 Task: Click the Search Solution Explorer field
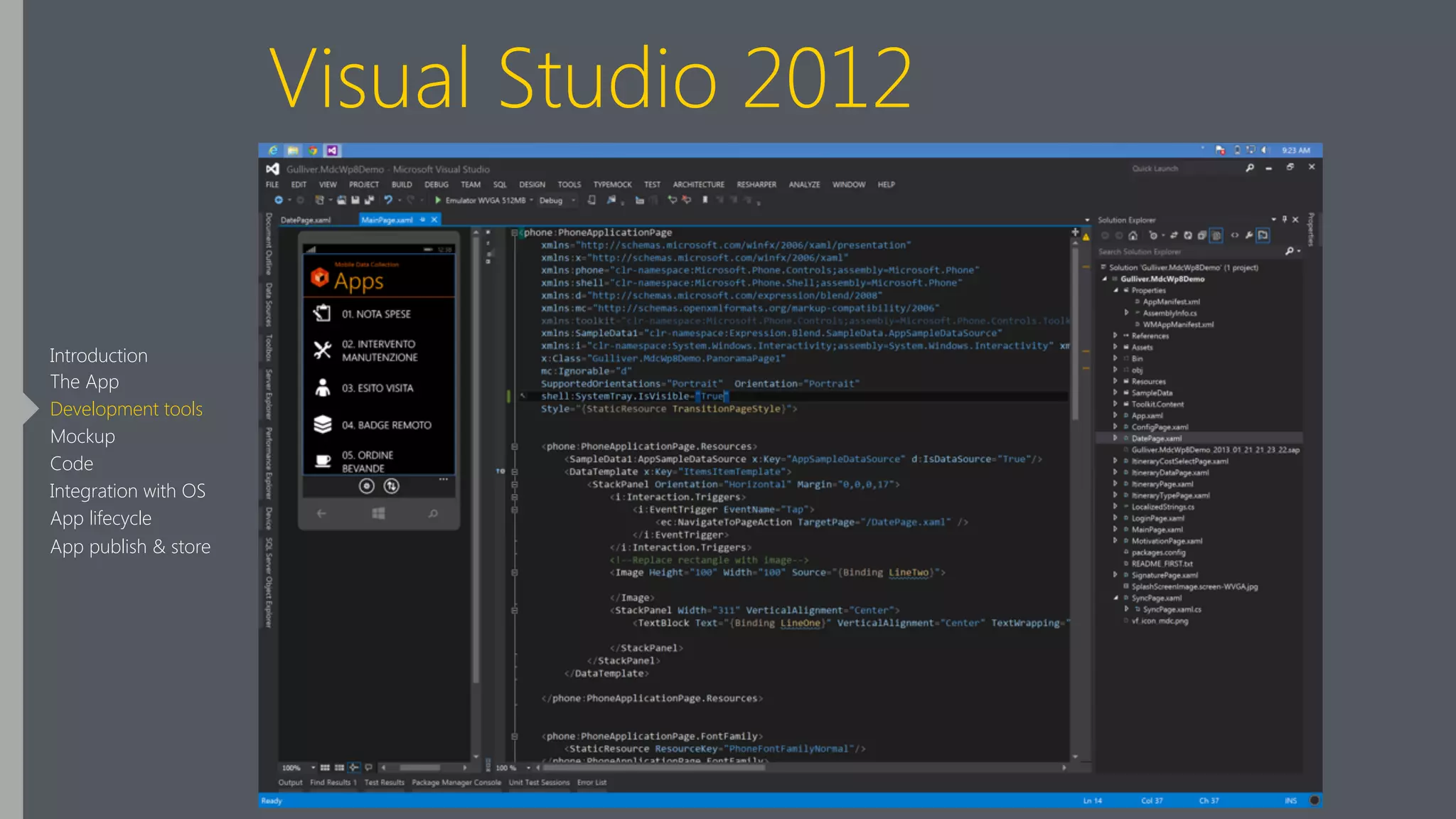(x=1191, y=252)
